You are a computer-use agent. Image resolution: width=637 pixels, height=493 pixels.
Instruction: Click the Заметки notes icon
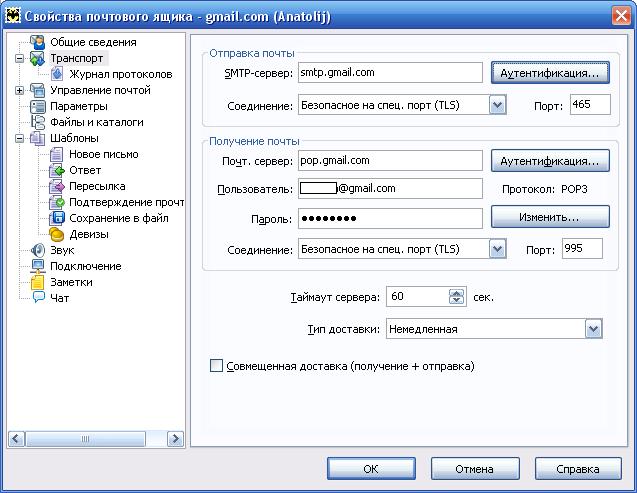[37, 282]
